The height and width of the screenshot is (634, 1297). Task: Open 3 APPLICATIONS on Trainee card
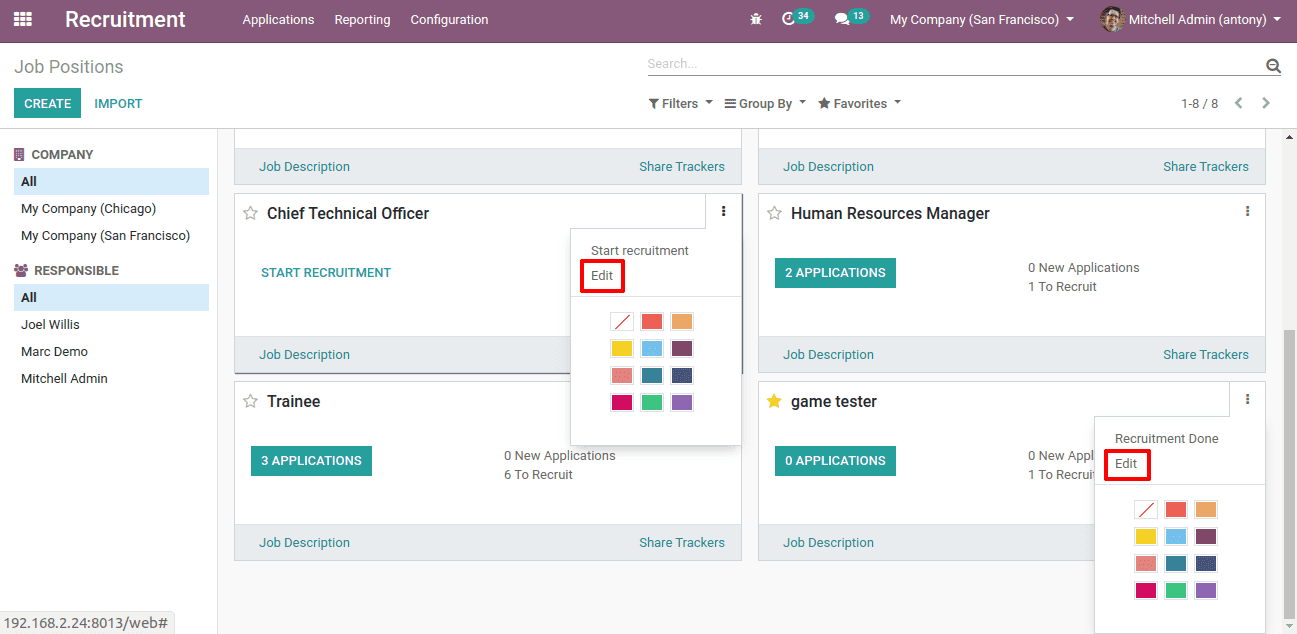(311, 461)
